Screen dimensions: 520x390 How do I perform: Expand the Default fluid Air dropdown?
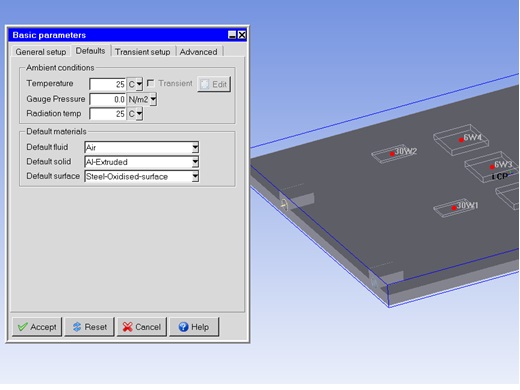pos(195,147)
